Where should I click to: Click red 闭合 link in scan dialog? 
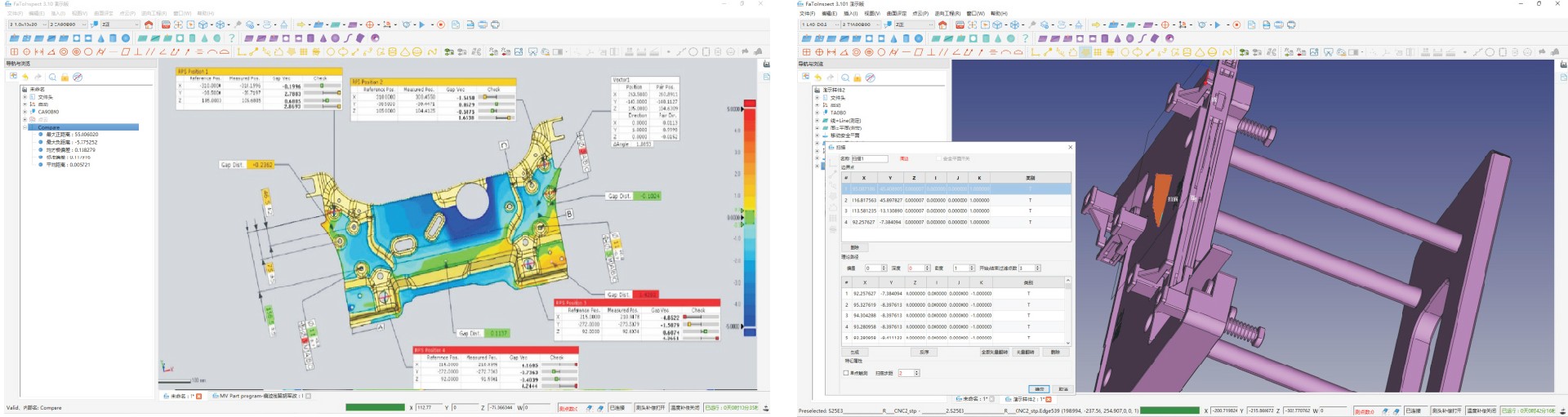(x=904, y=158)
